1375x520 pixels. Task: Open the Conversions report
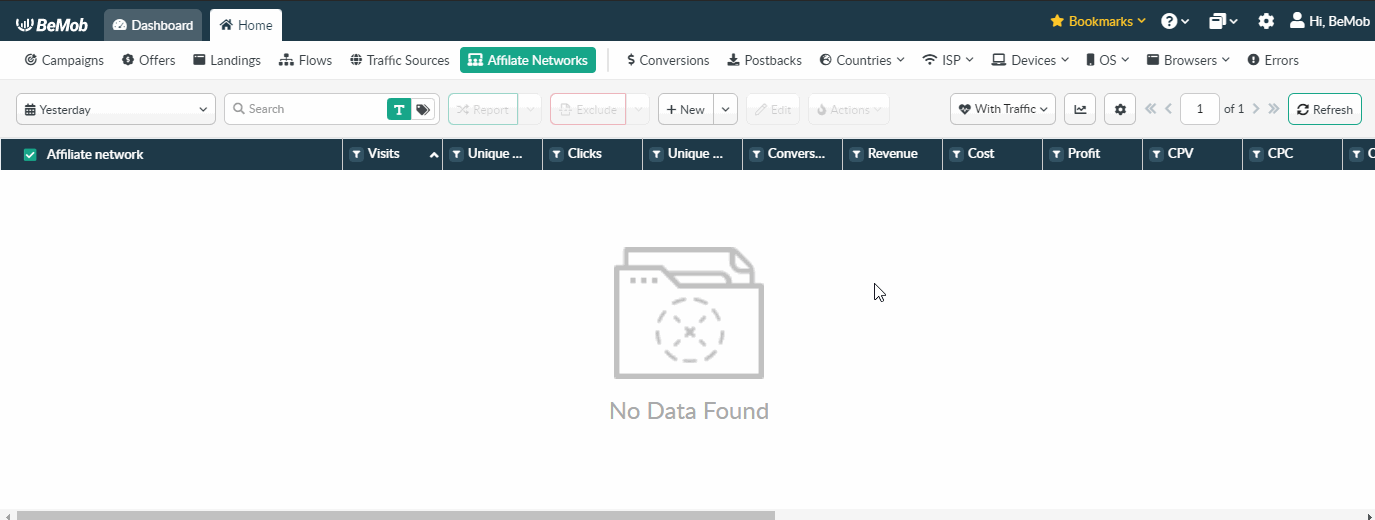click(668, 60)
